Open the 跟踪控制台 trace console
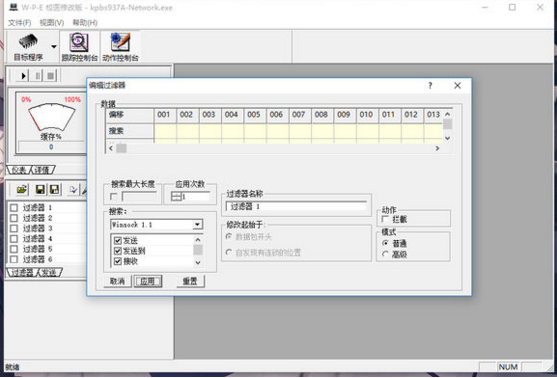Image resolution: width=557 pixels, height=378 pixels. click(x=79, y=47)
